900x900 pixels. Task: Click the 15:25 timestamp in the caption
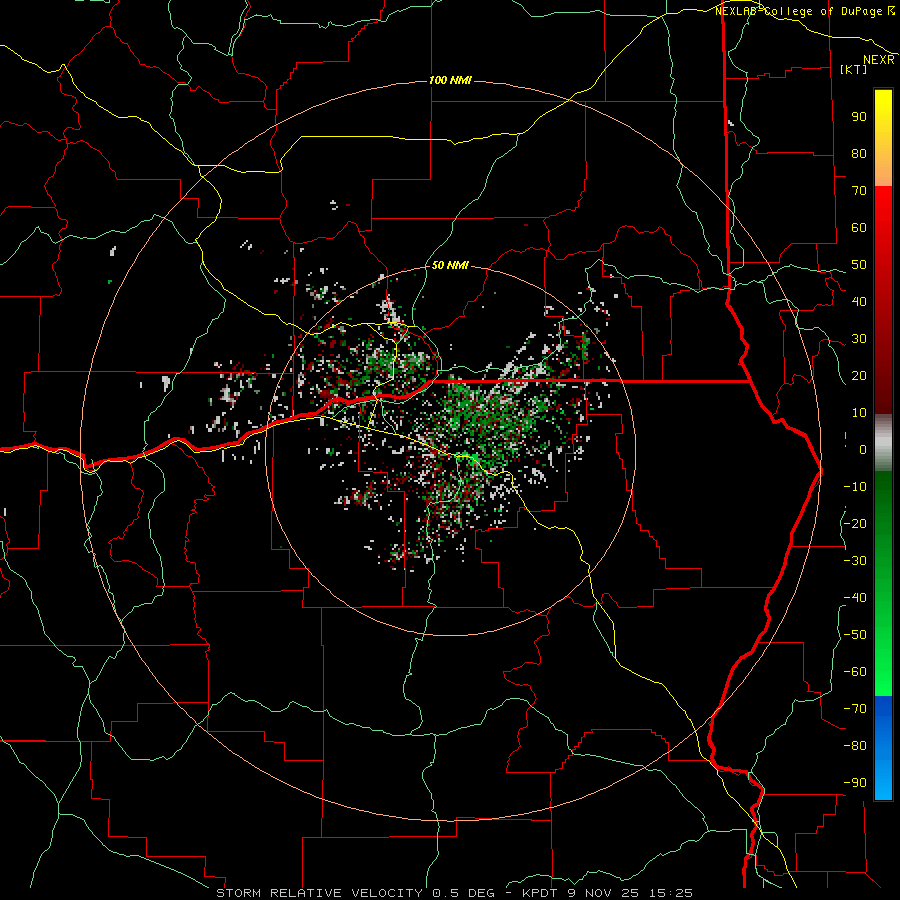tap(671, 893)
